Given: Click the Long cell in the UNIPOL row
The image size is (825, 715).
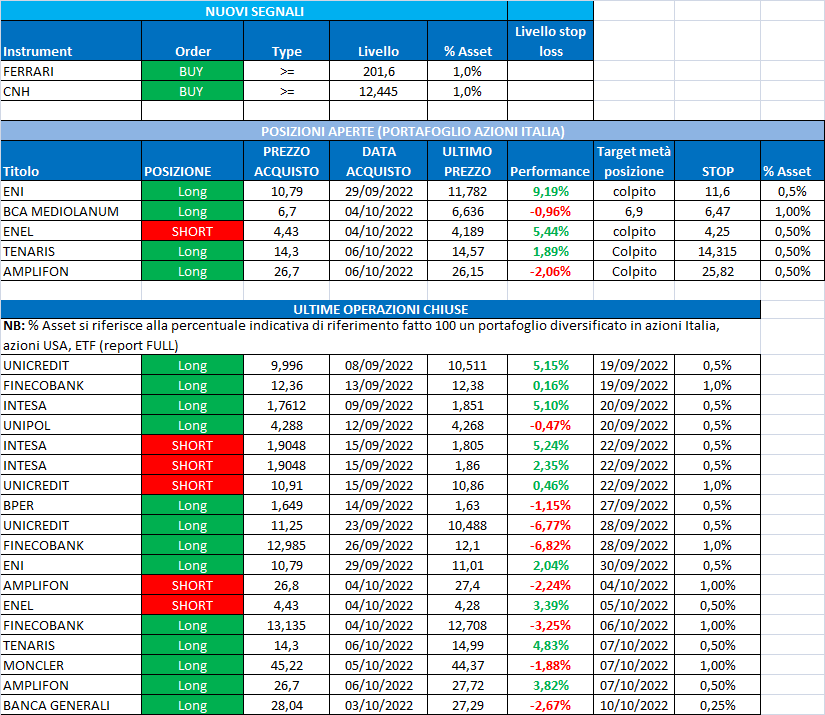Looking at the screenshot, I should [193, 425].
